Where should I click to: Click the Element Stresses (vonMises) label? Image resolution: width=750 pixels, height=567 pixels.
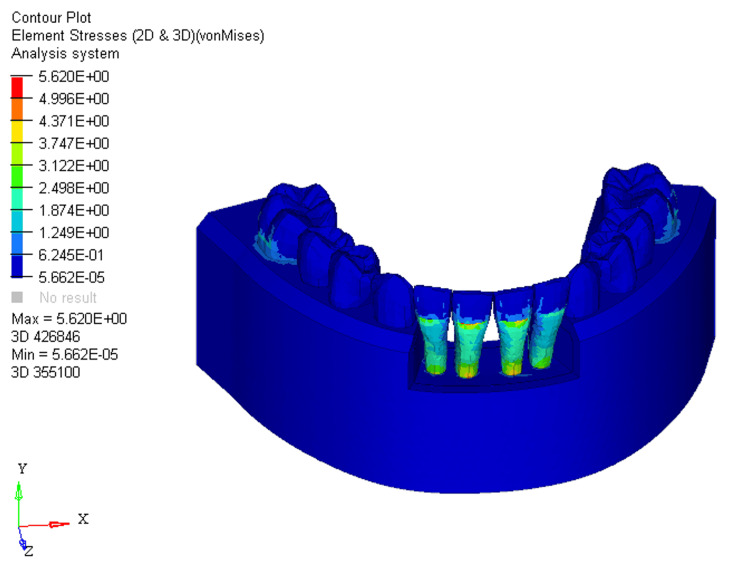[x=138, y=36]
